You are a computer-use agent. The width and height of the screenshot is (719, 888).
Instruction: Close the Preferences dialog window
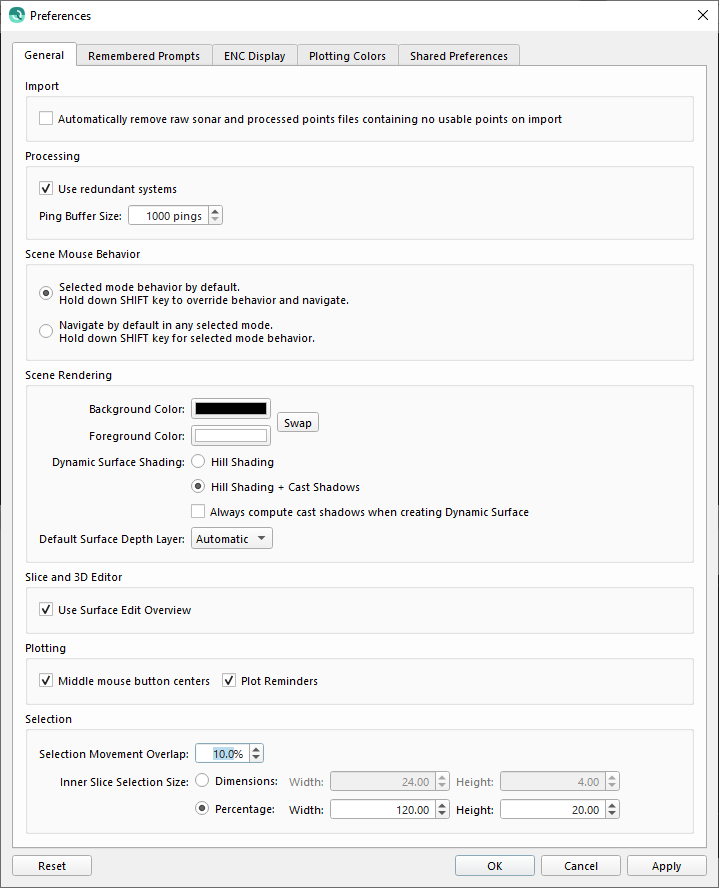coord(702,15)
